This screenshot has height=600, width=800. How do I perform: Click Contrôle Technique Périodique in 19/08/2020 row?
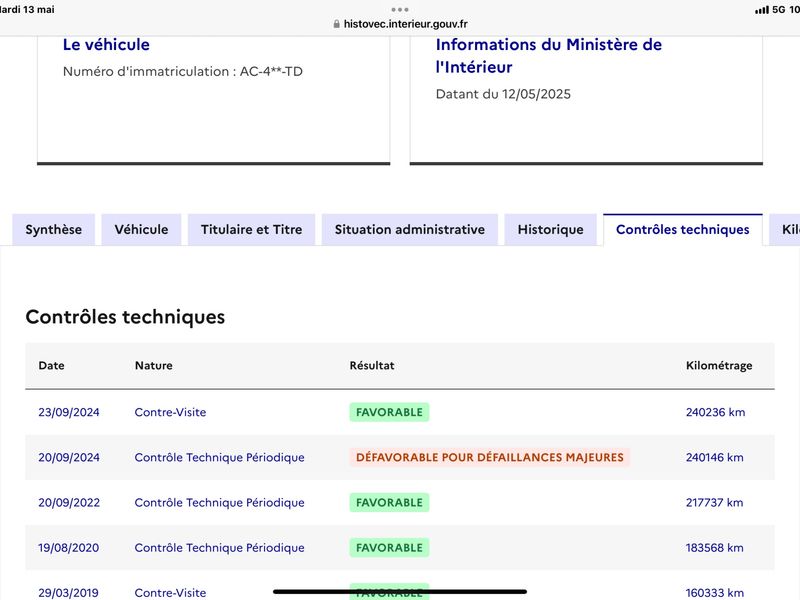click(219, 547)
